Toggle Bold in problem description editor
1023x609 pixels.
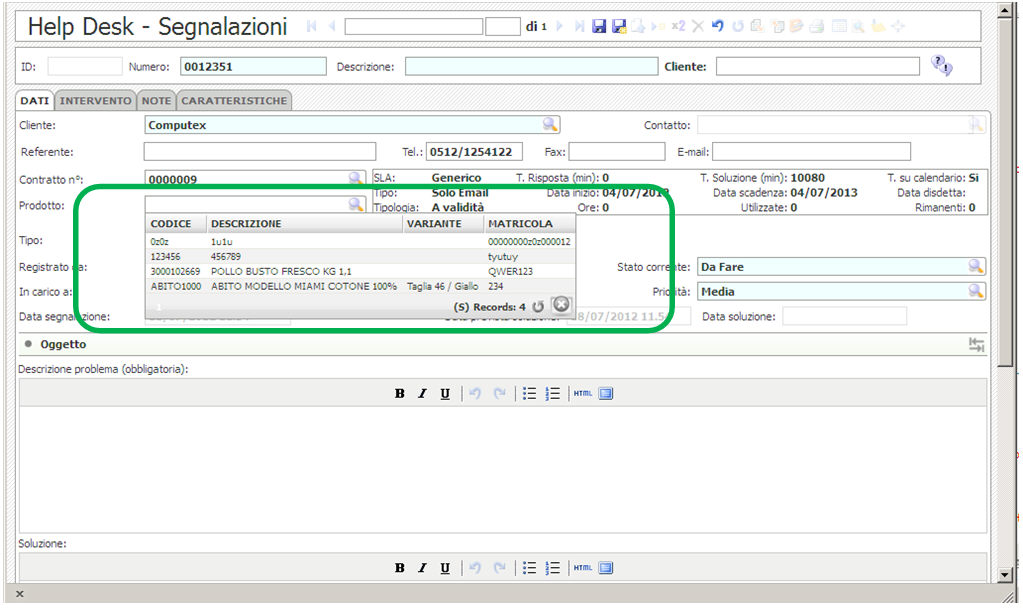coord(399,394)
